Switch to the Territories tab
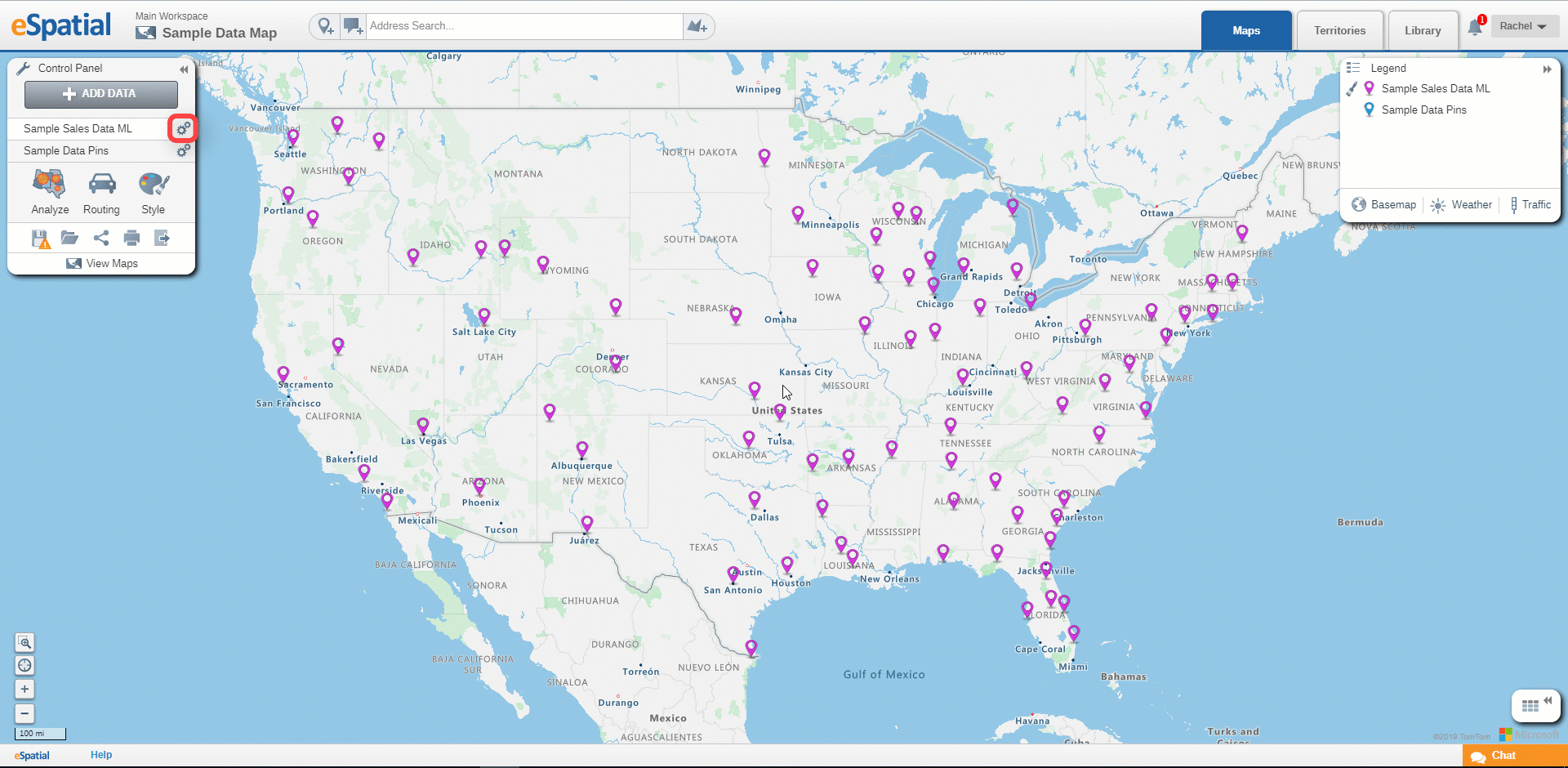The width and height of the screenshot is (1568, 768). 1339,30
